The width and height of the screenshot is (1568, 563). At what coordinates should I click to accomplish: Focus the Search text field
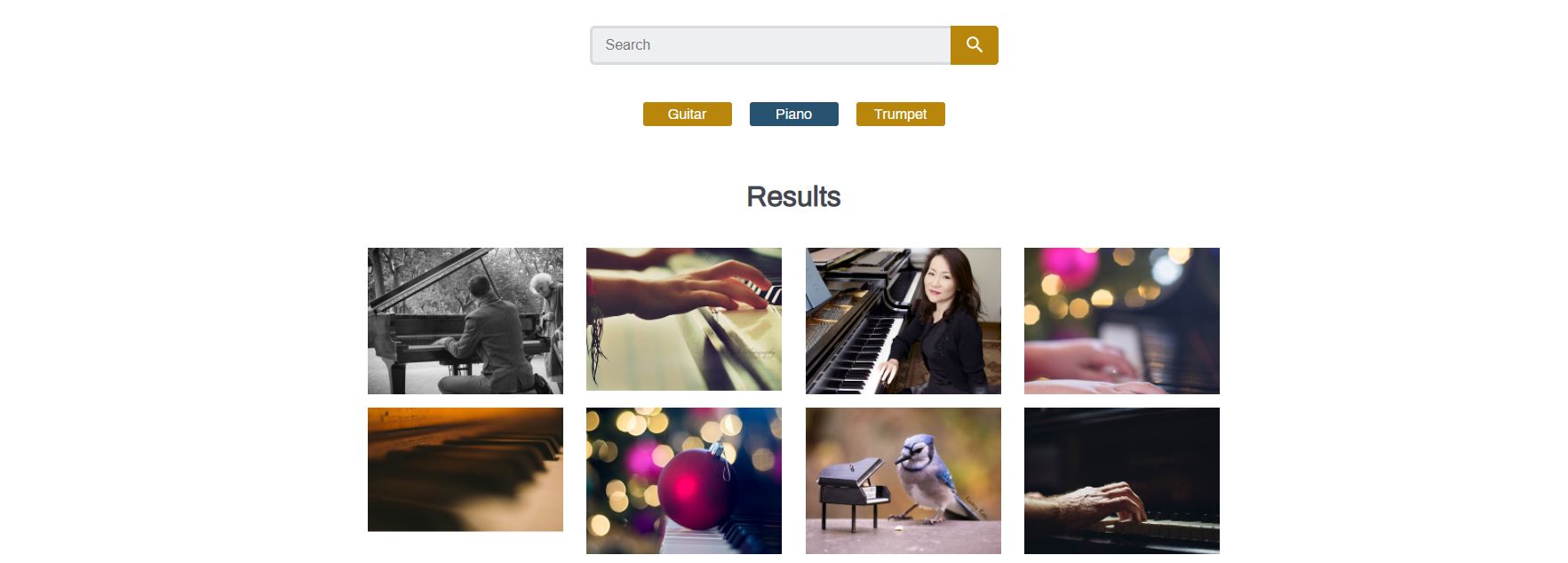pyautogui.click(x=770, y=45)
